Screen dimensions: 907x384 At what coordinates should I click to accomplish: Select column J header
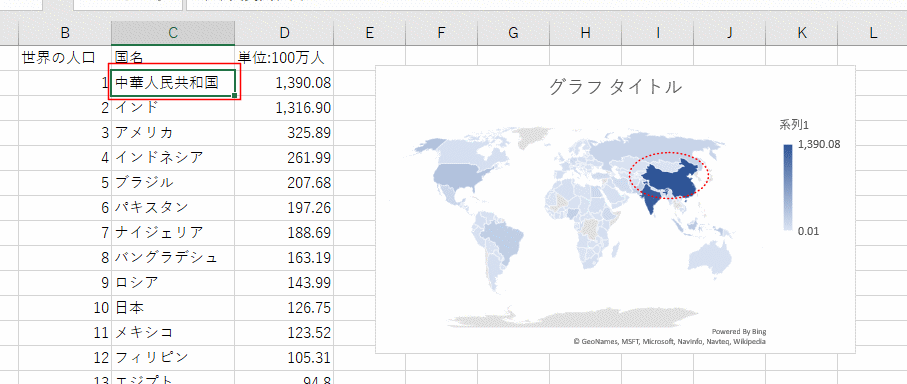[x=729, y=34]
